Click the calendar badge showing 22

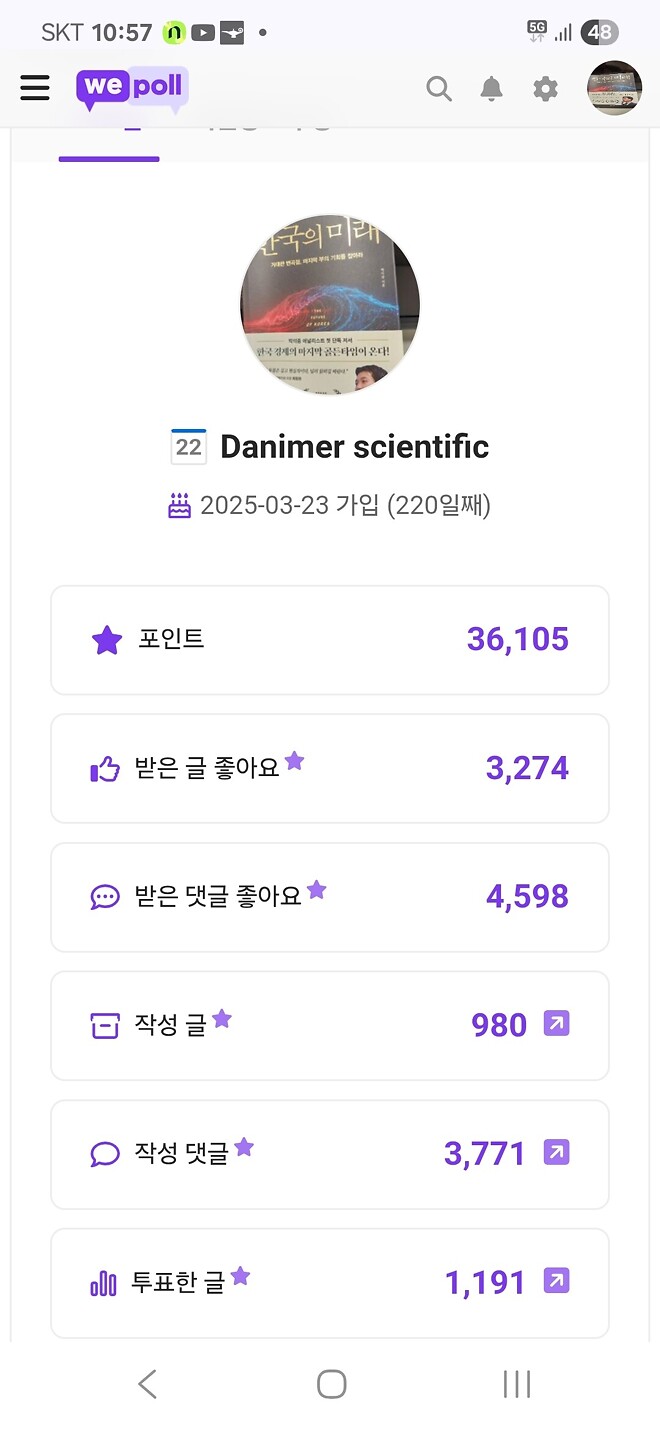pos(189,446)
